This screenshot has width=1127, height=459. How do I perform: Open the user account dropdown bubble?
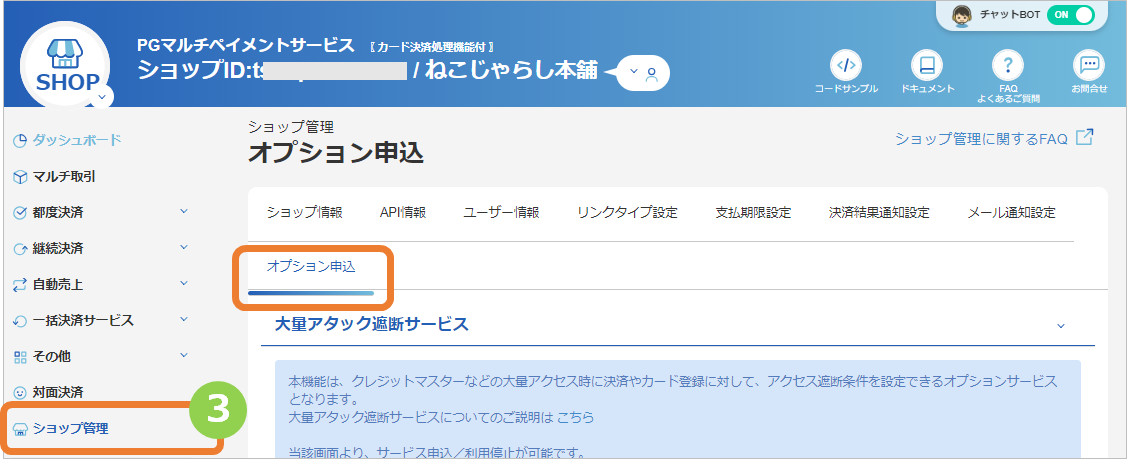(643, 73)
